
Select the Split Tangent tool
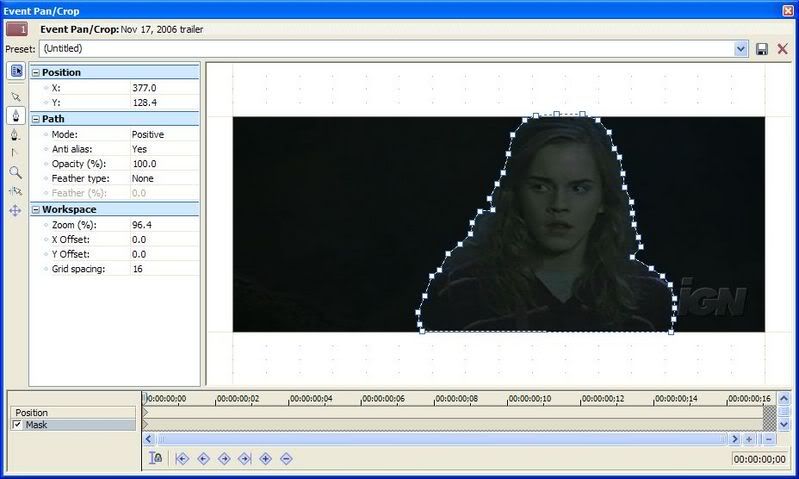click(x=15, y=153)
